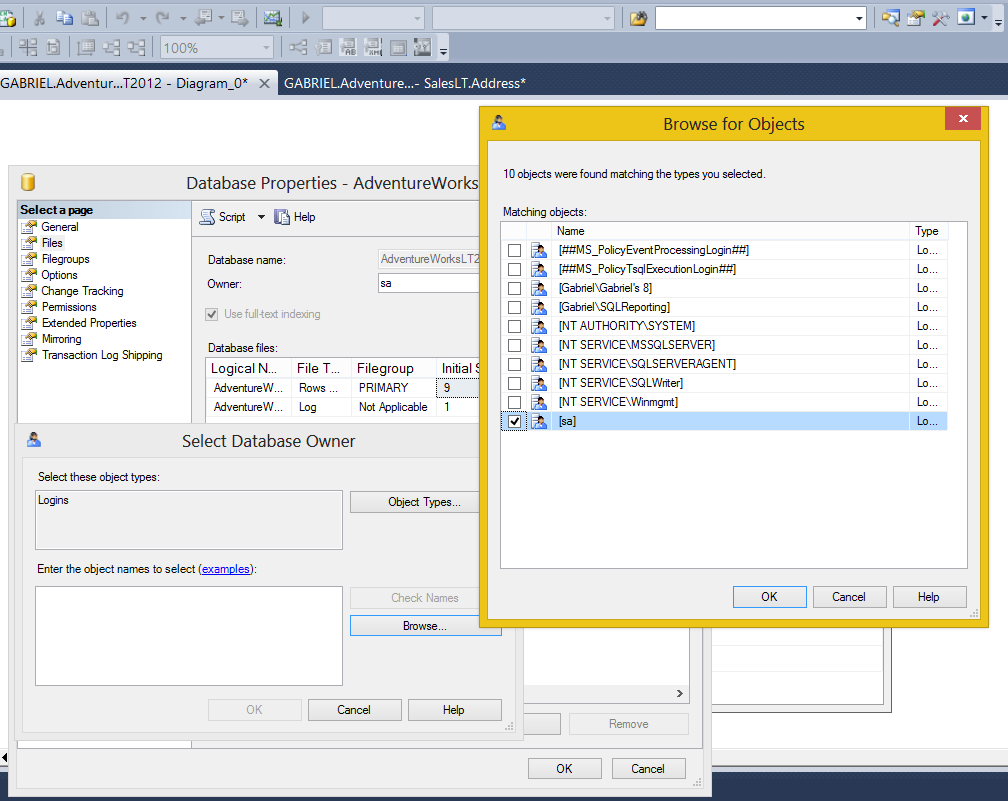The height and width of the screenshot is (801, 1008).
Task: Click the Owner text field containing sa
Action: [429, 284]
